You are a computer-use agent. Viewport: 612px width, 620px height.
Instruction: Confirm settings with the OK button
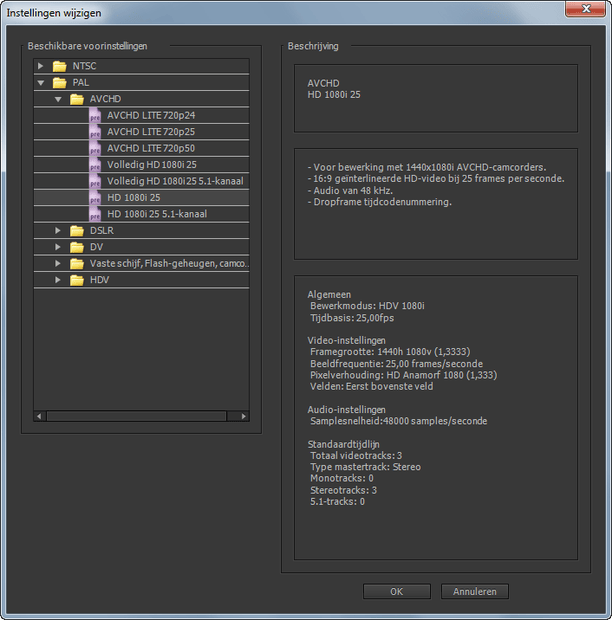(x=397, y=592)
